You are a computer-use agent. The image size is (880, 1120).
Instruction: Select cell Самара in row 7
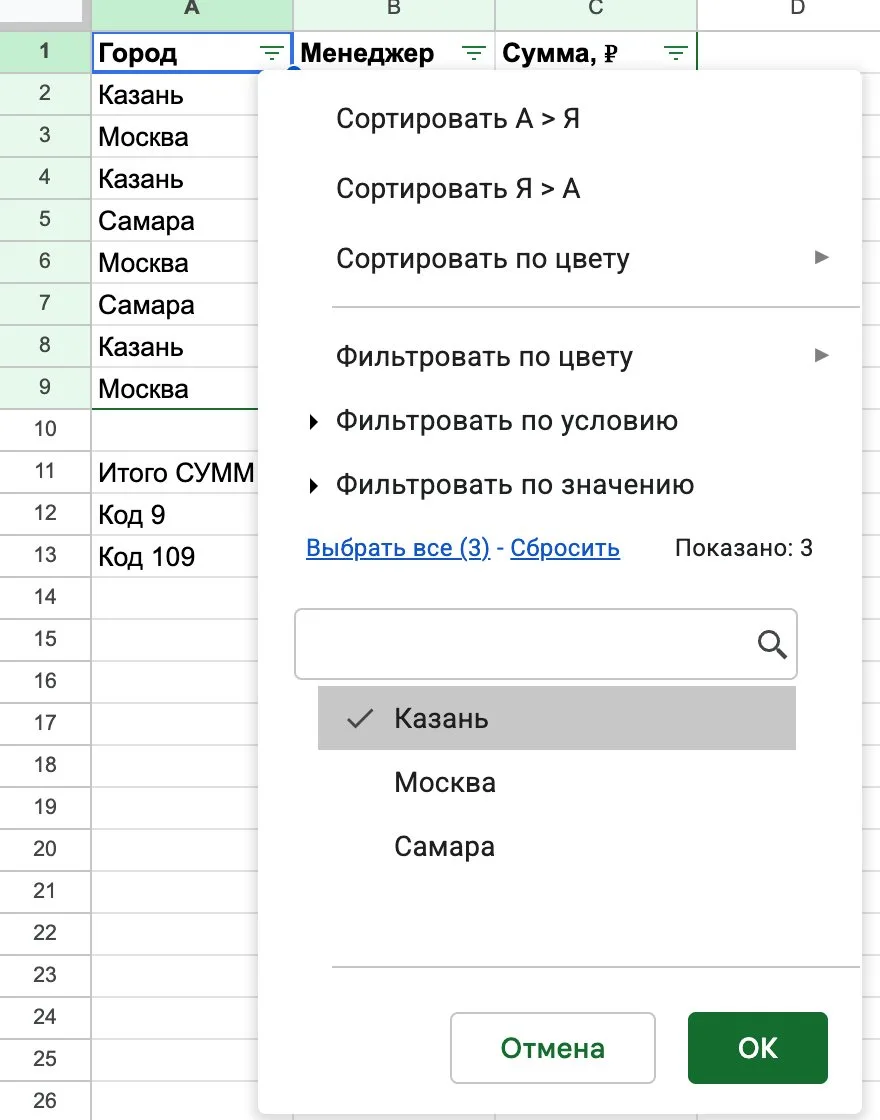point(175,305)
